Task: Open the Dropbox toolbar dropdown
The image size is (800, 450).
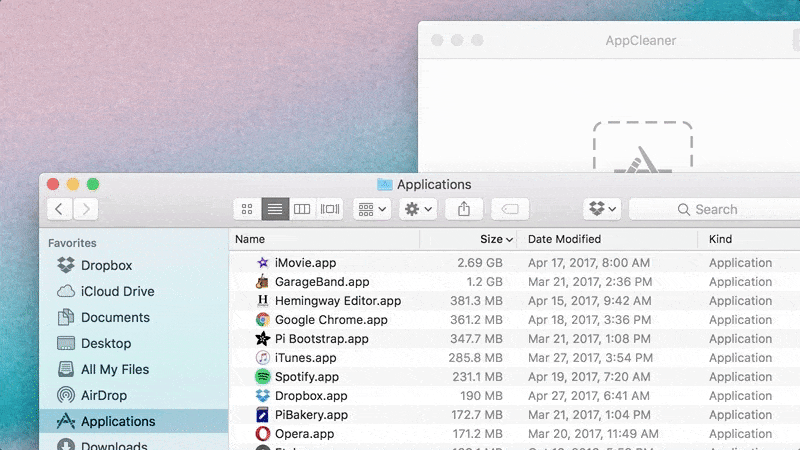Action: [x=603, y=209]
